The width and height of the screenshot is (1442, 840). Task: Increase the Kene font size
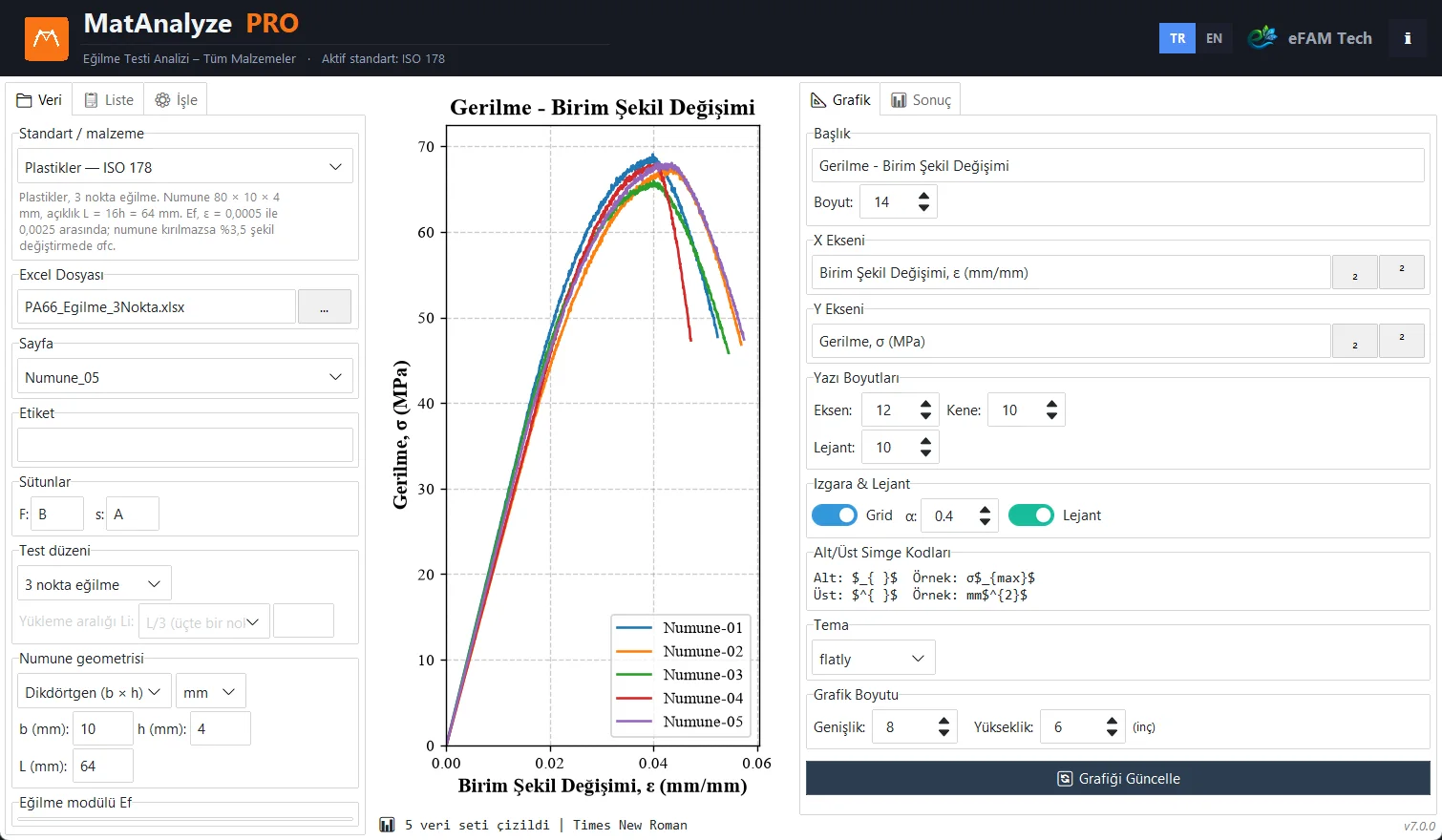coord(1051,405)
